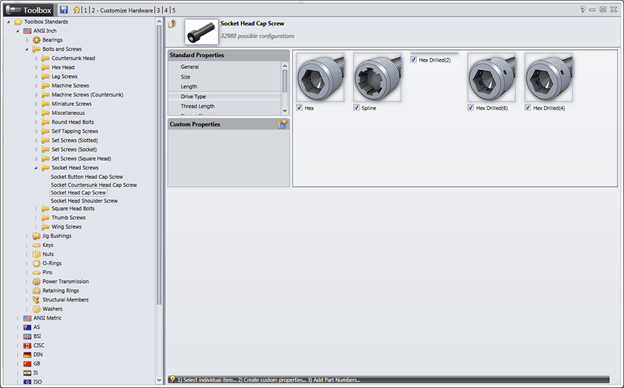Click the Spline drive thumbnail image

(377, 77)
